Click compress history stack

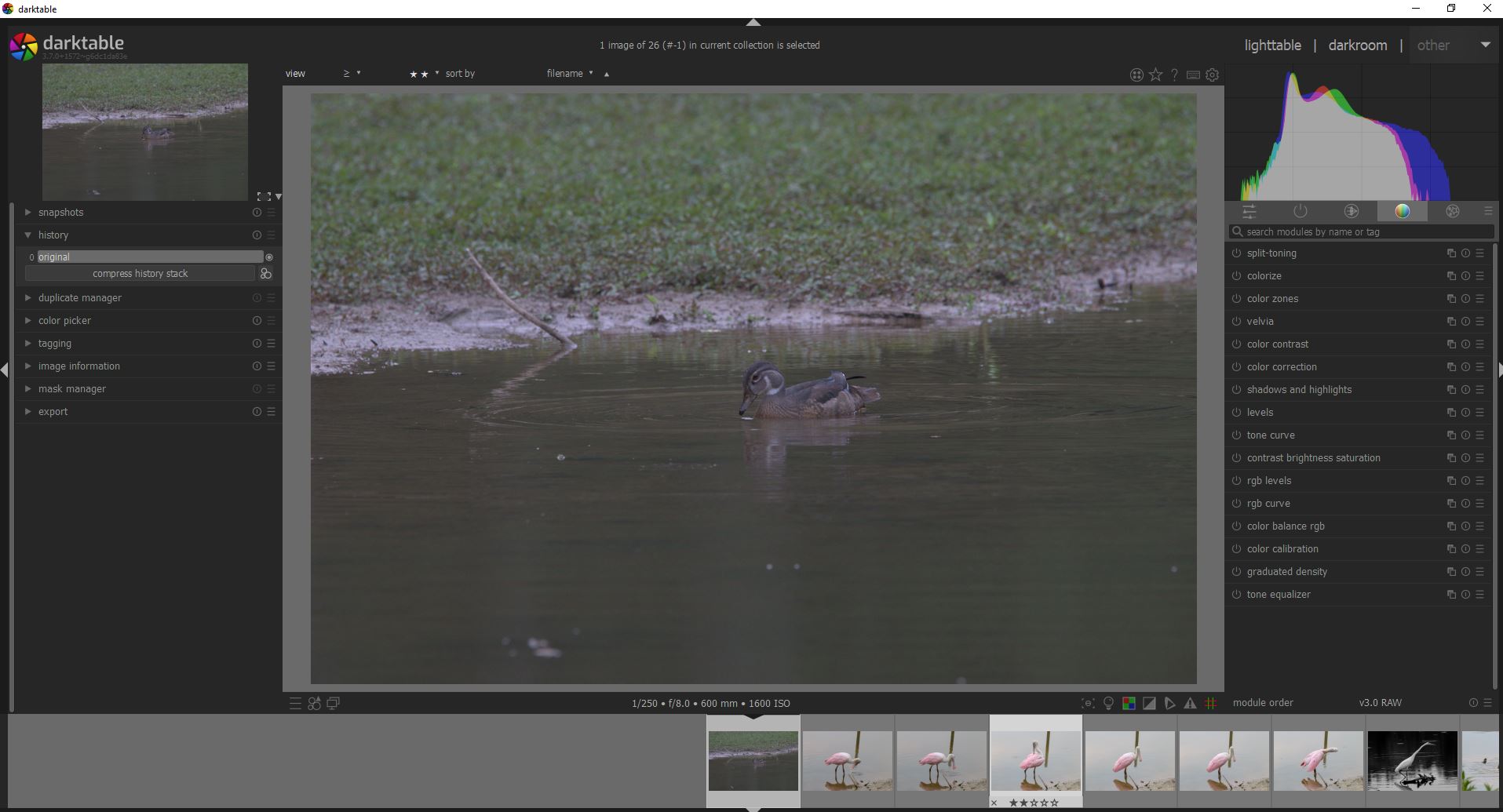pos(140,273)
